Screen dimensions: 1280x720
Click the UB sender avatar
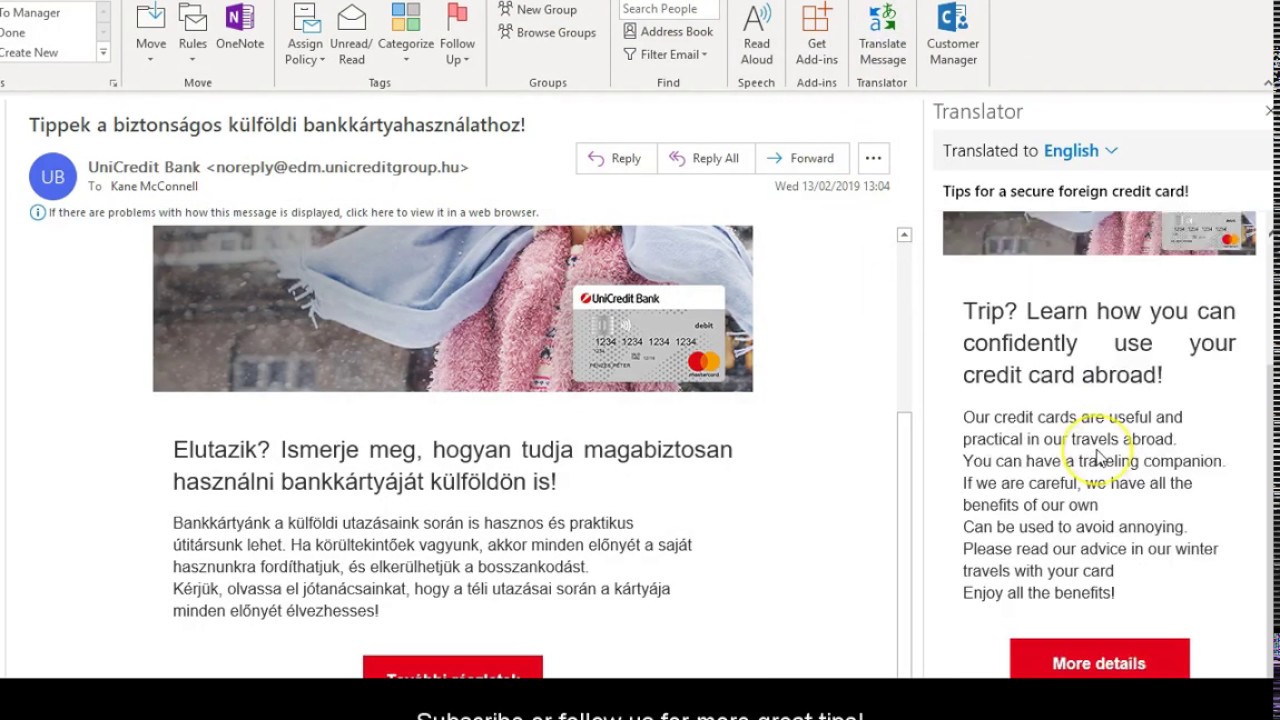point(53,177)
